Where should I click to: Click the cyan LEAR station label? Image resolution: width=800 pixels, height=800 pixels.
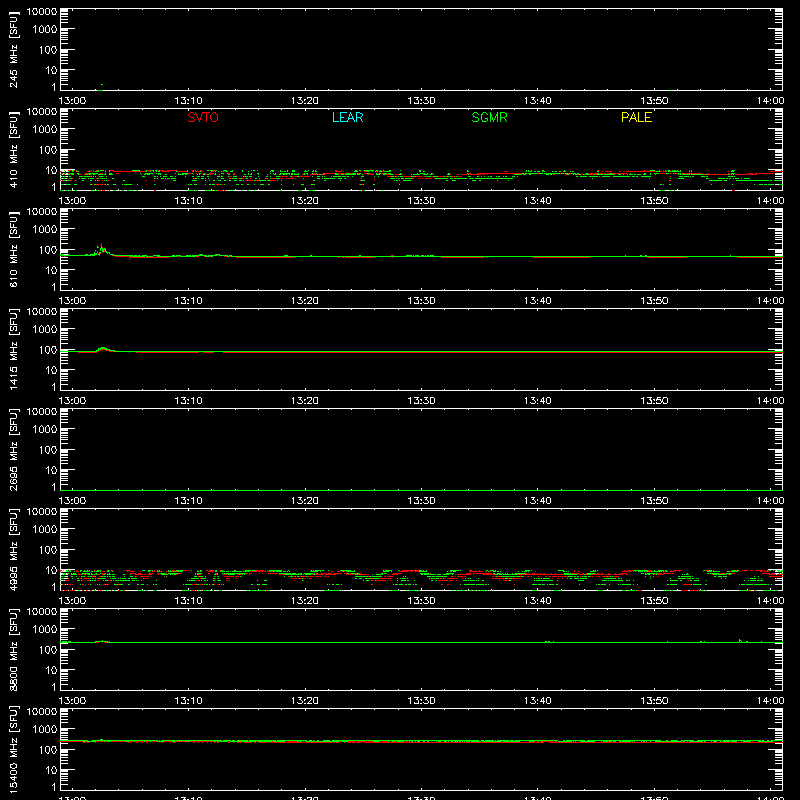(347, 117)
